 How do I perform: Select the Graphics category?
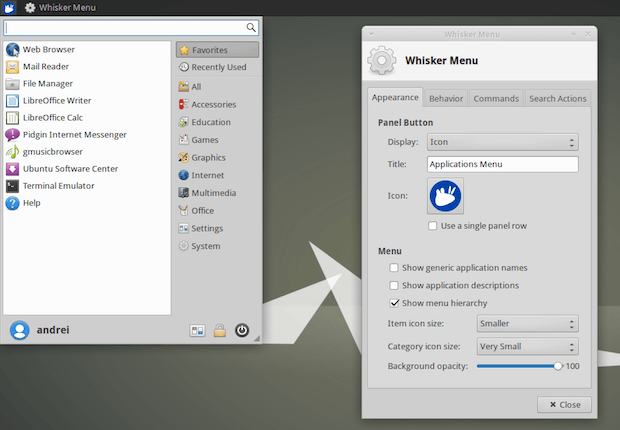tap(217, 157)
